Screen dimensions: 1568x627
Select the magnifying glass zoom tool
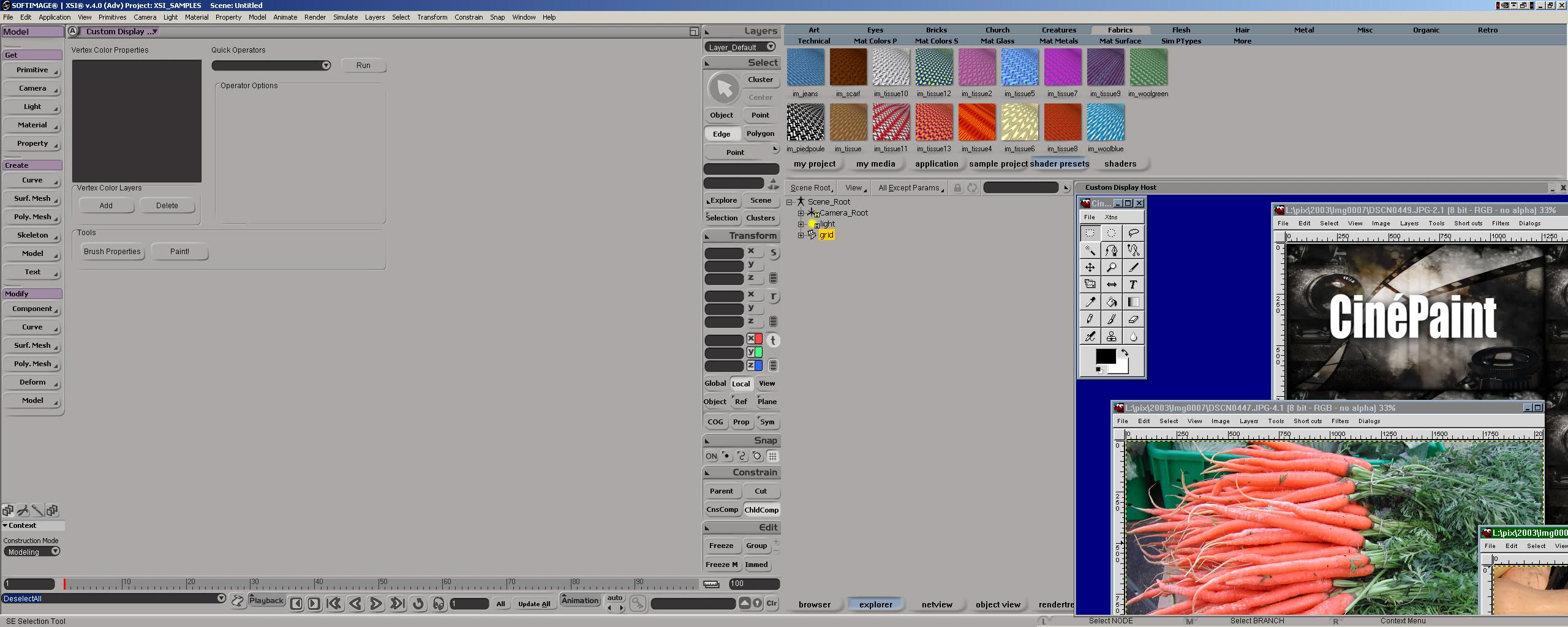(1111, 267)
